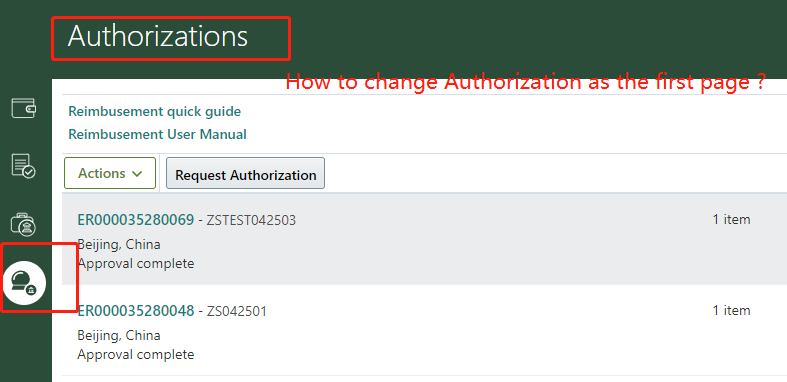
Task: Open the Reimbusement quick guide link
Action: pyautogui.click(x=155, y=111)
